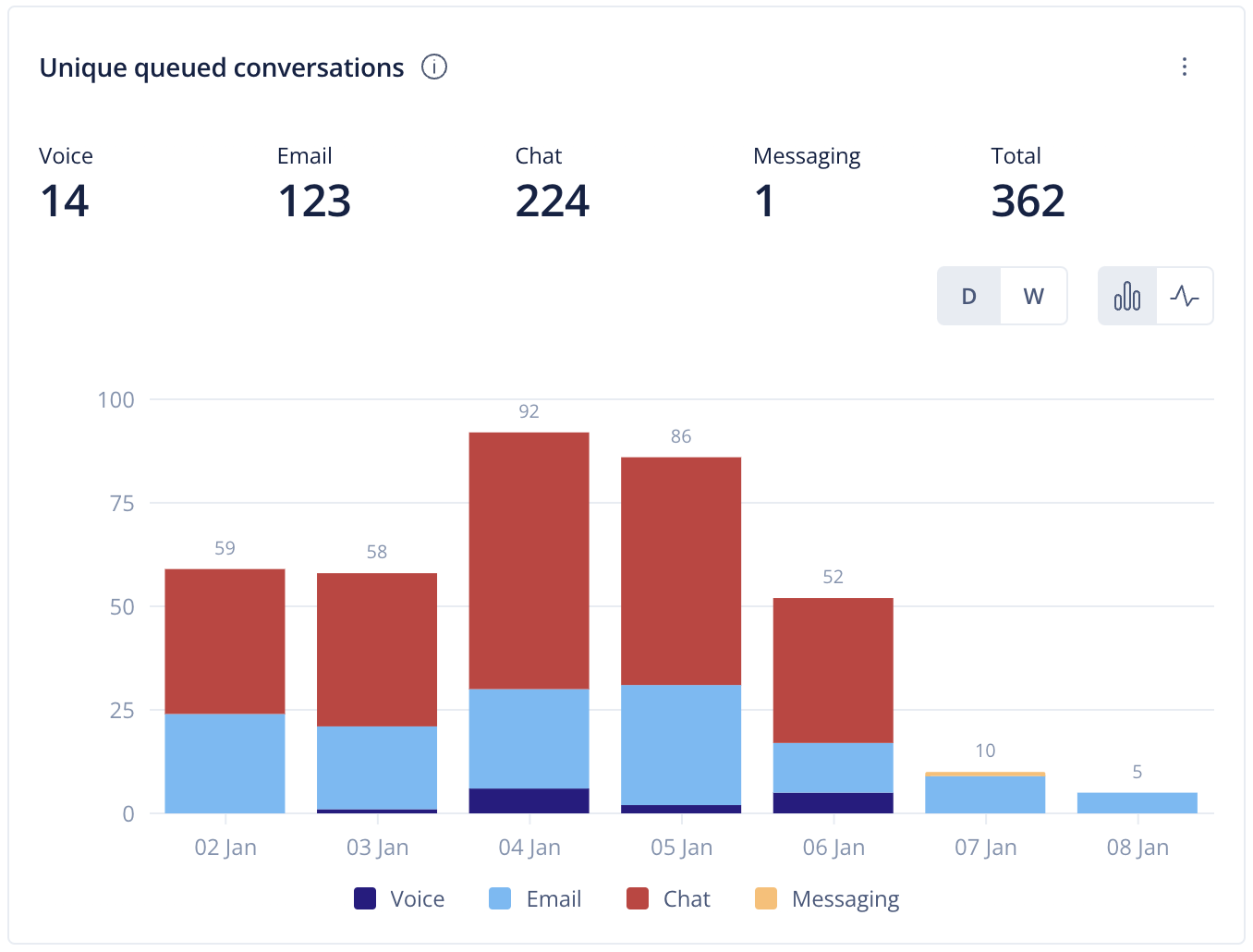
Task: Click the 58 data label above 03 Jan
Action: 376,552
